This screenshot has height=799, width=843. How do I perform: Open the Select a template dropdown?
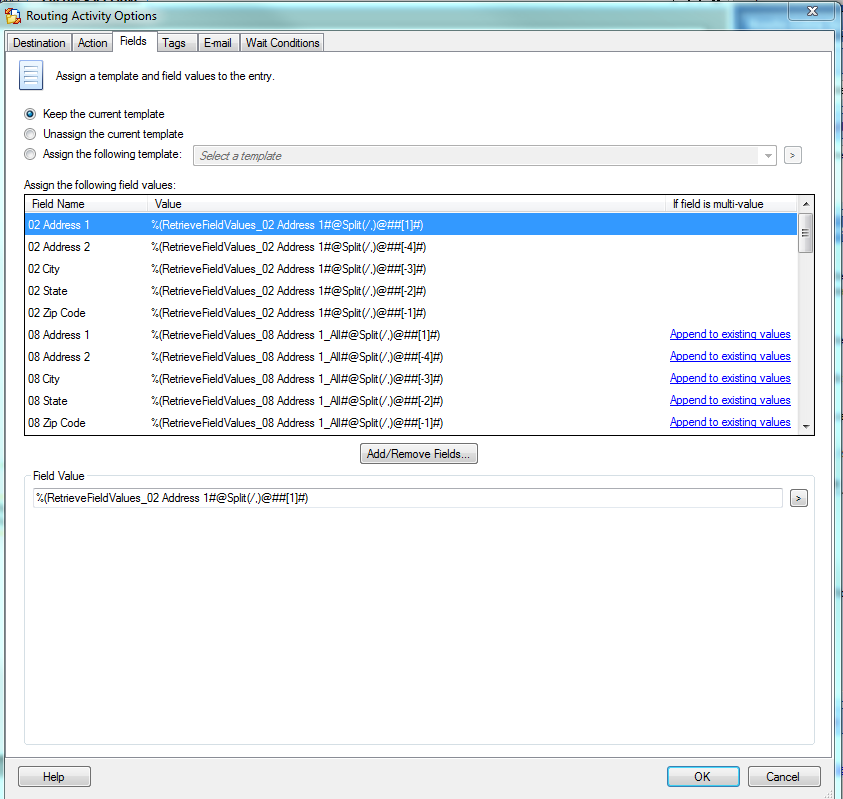tap(484, 155)
